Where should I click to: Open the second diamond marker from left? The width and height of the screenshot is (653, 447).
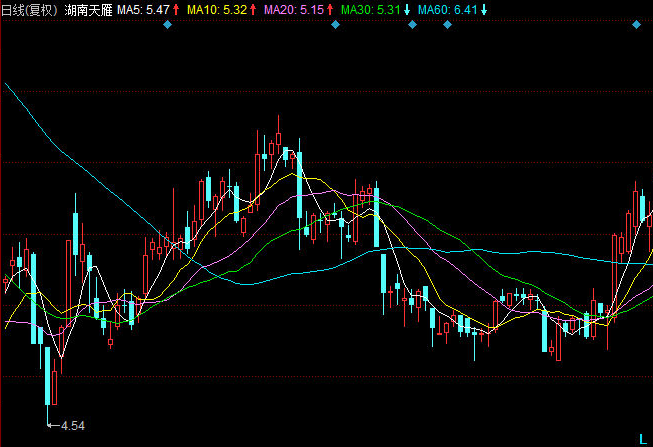pos(335,25)
